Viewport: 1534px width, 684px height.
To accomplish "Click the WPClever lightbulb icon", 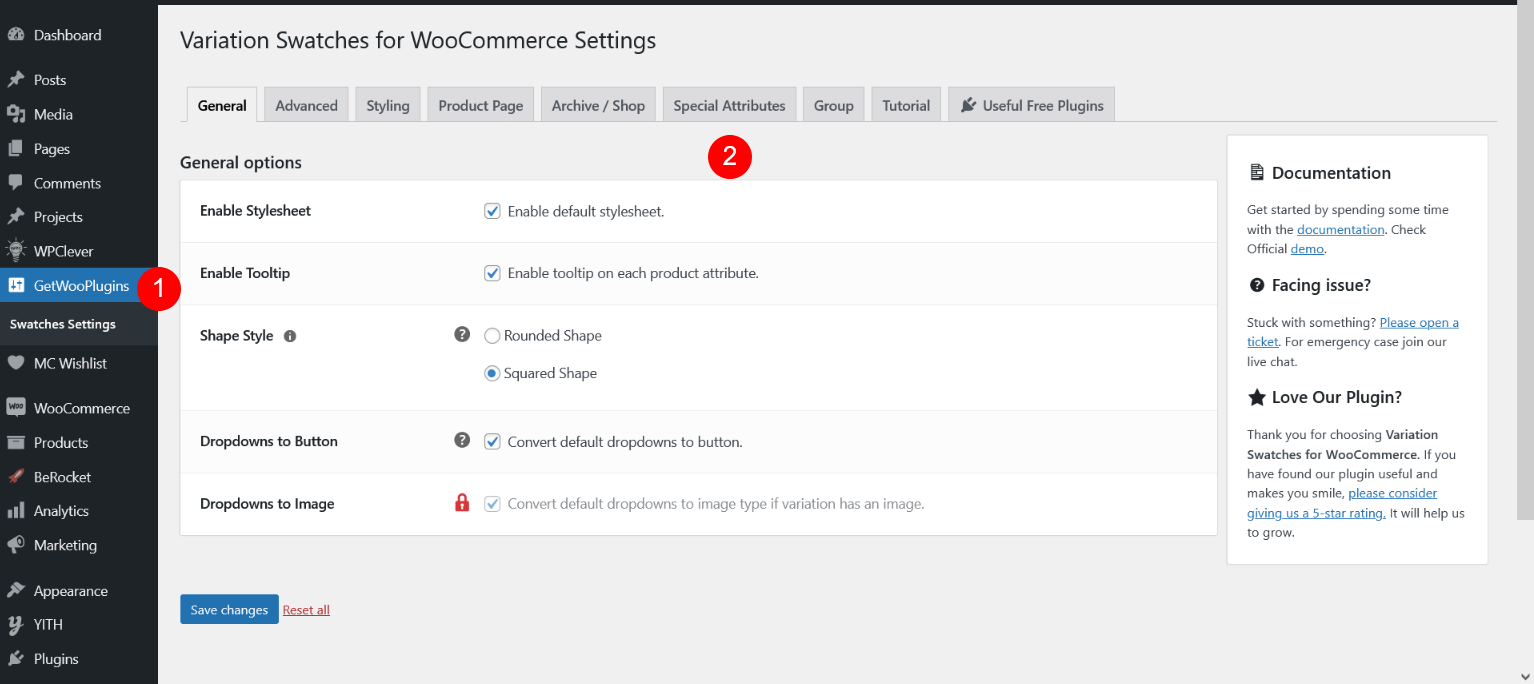I will tap(16, 251).
